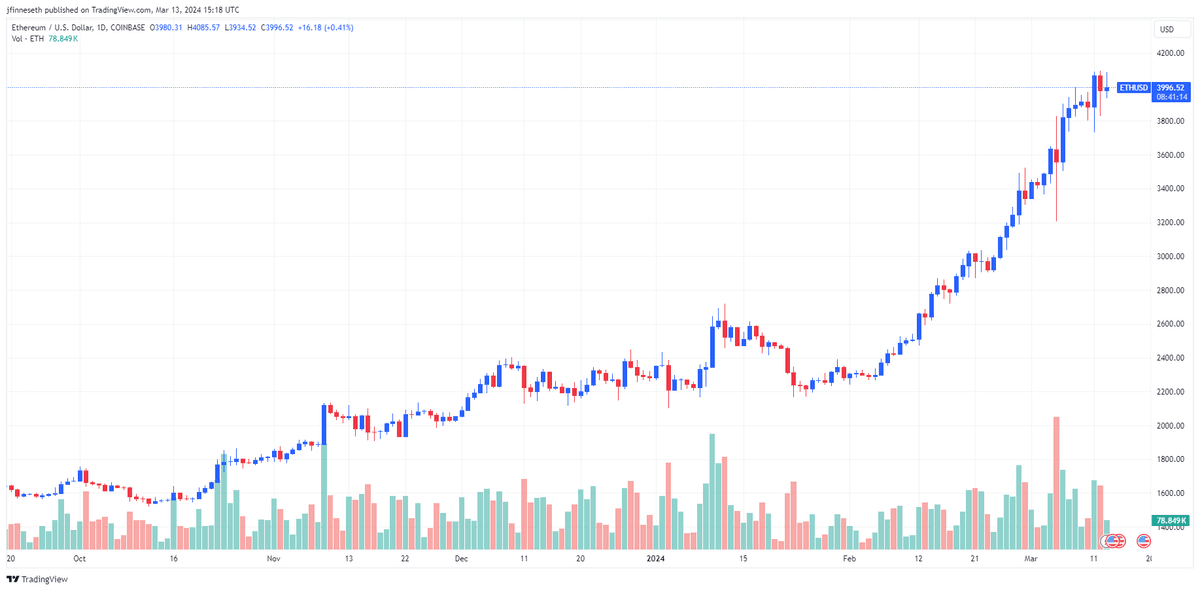Screen dimensions: 1200x591
Task: Select the 3996.52 current price tag
Action: pos(1170,88)
